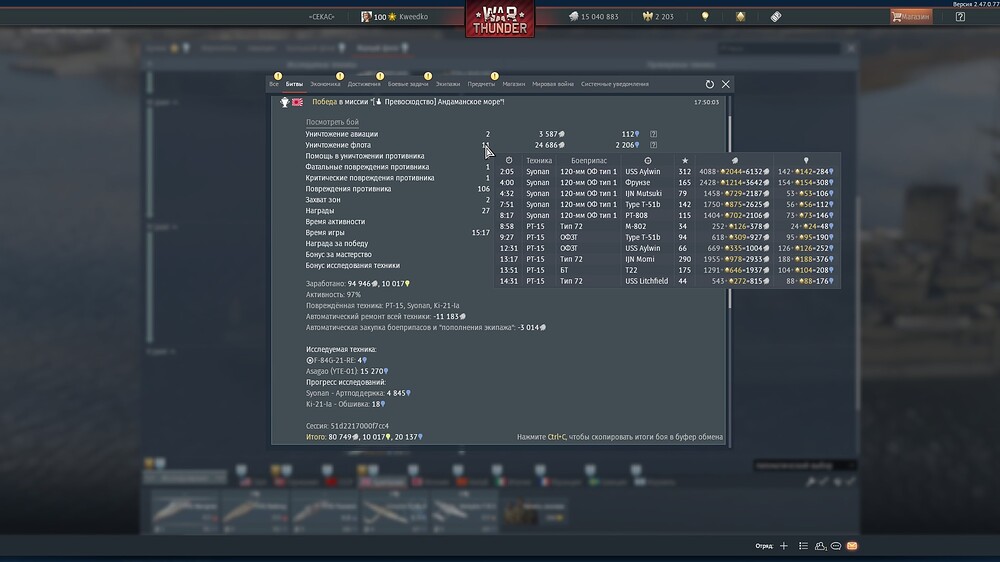
Task: Open the Магазин tab in log window
Action: point(513,84)
